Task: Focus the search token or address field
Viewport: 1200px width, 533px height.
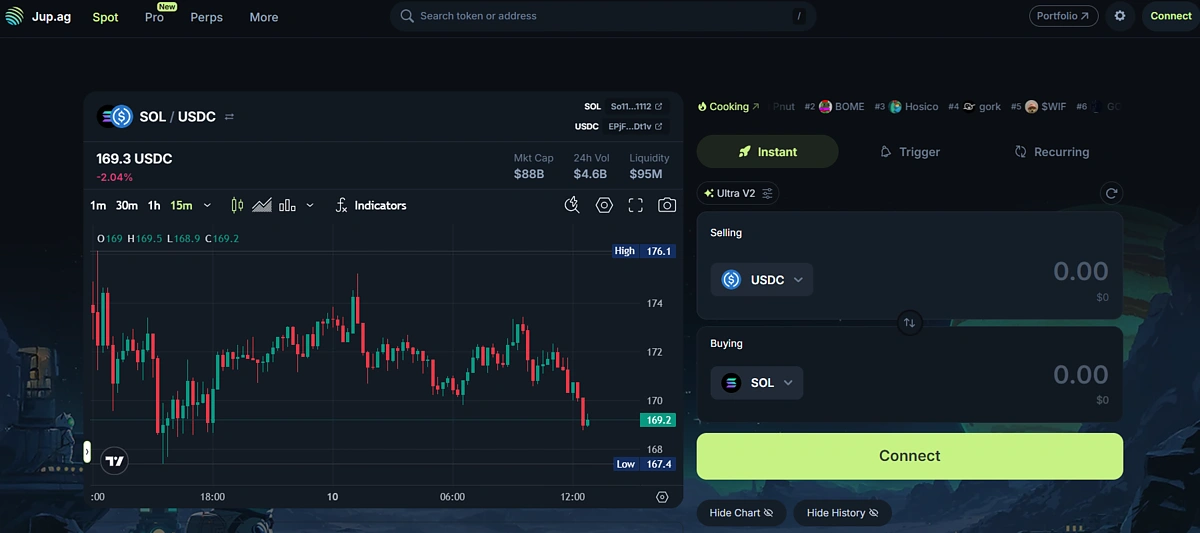Action: 603,16
